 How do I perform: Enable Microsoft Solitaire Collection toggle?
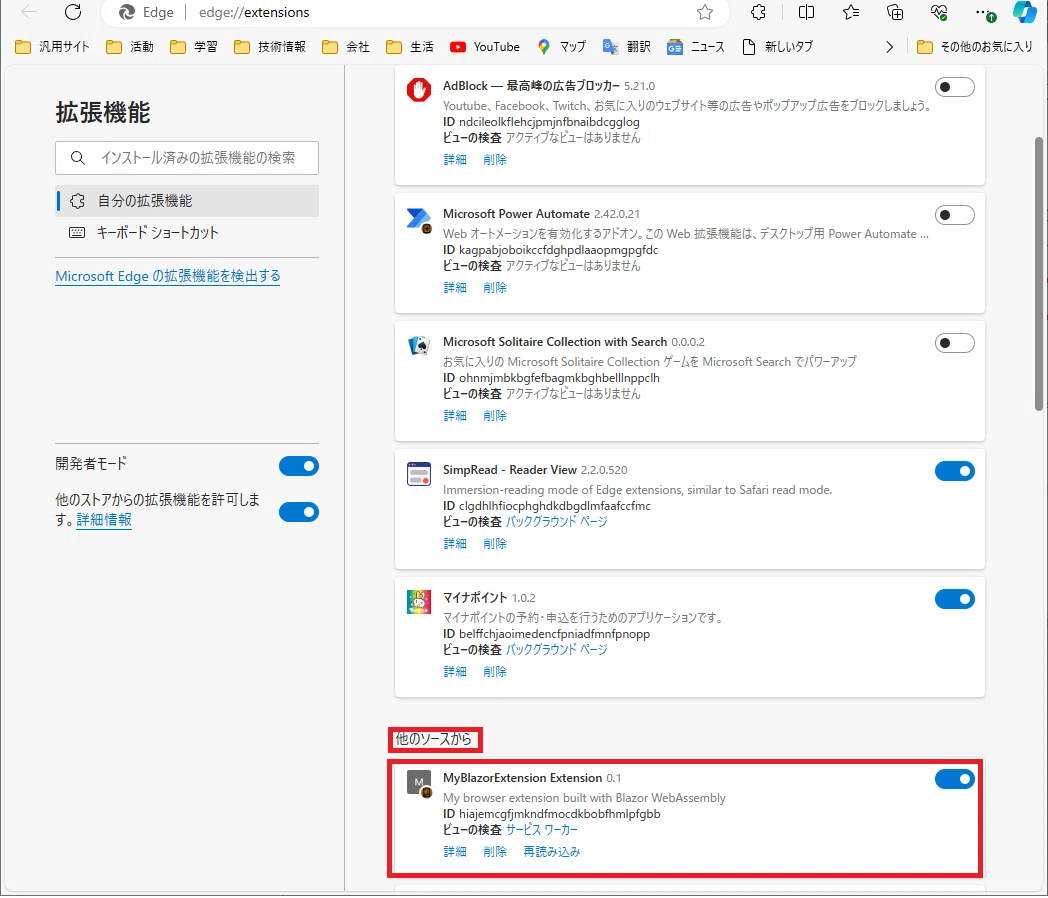pyautogui.click(x=954, y=343)
